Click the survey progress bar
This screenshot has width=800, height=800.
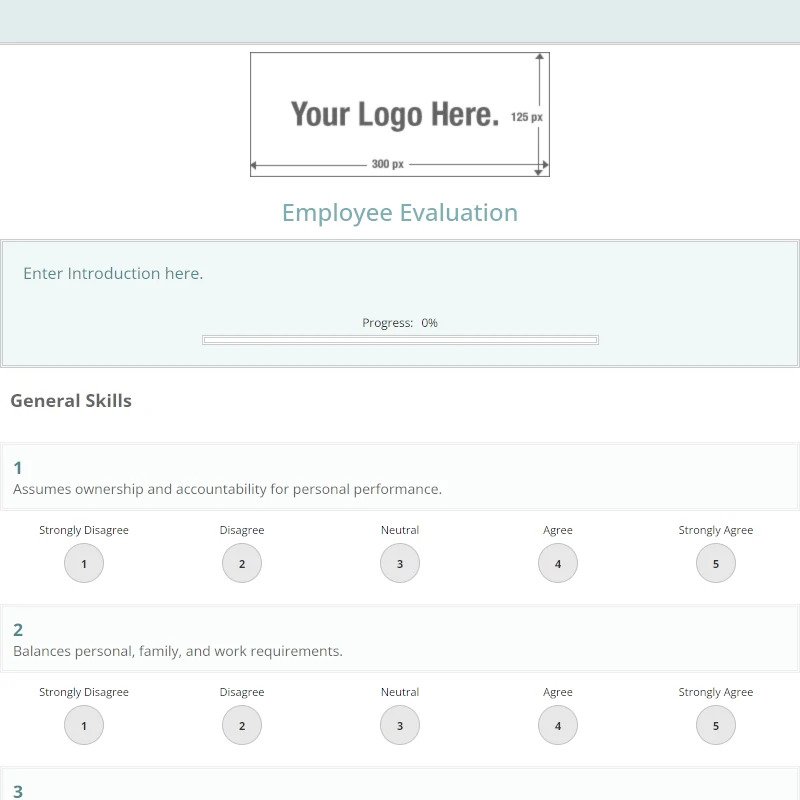(x=400, y=340)
